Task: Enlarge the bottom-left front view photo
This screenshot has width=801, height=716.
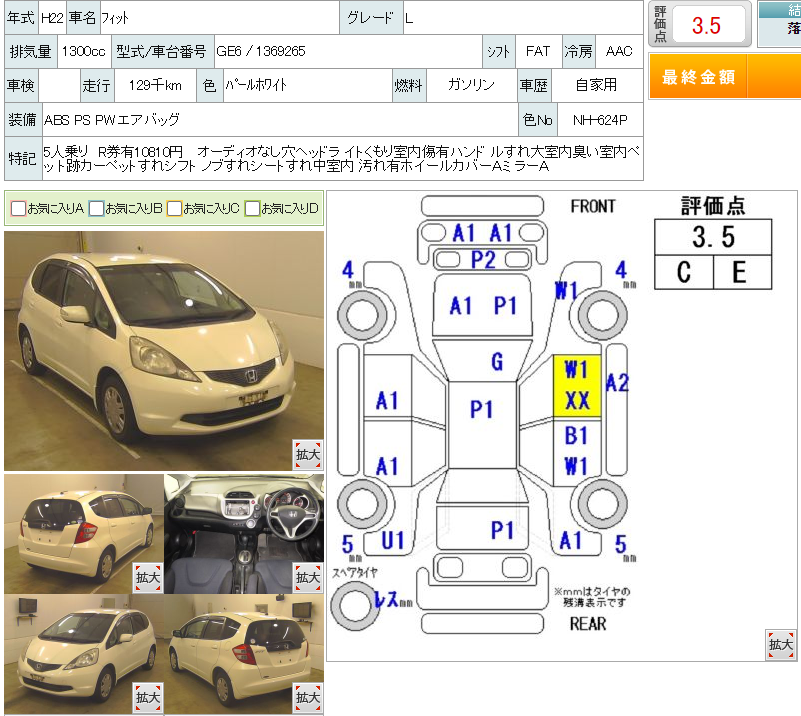Action: pos(148,698)
